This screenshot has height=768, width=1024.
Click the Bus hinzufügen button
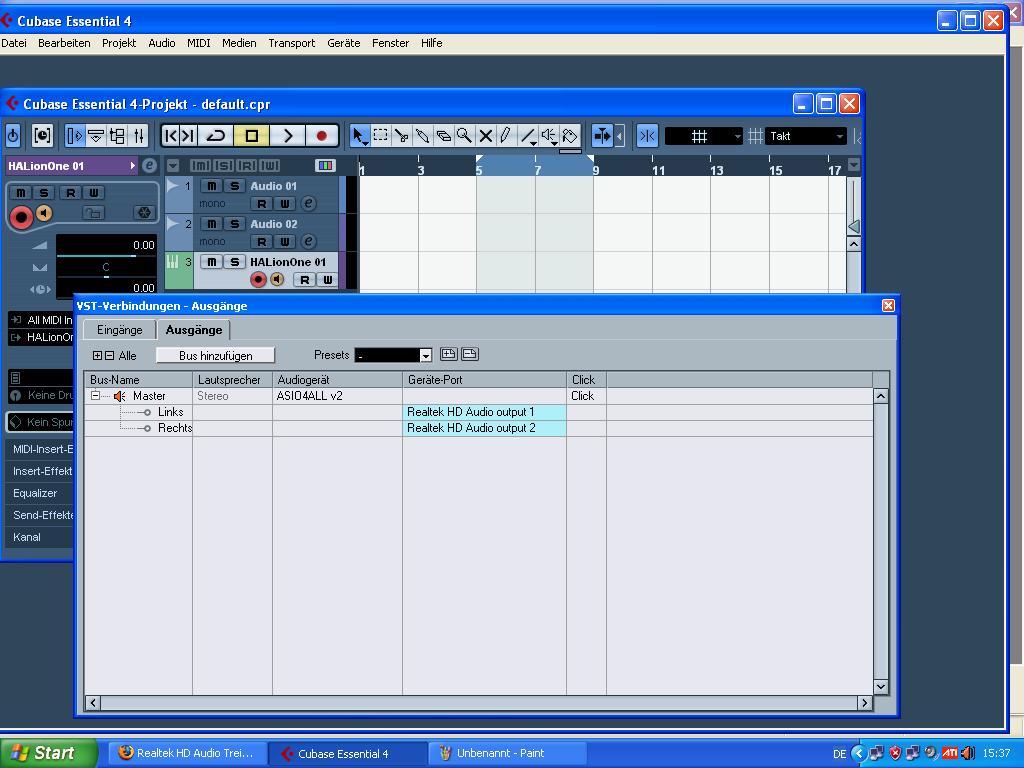216,355
